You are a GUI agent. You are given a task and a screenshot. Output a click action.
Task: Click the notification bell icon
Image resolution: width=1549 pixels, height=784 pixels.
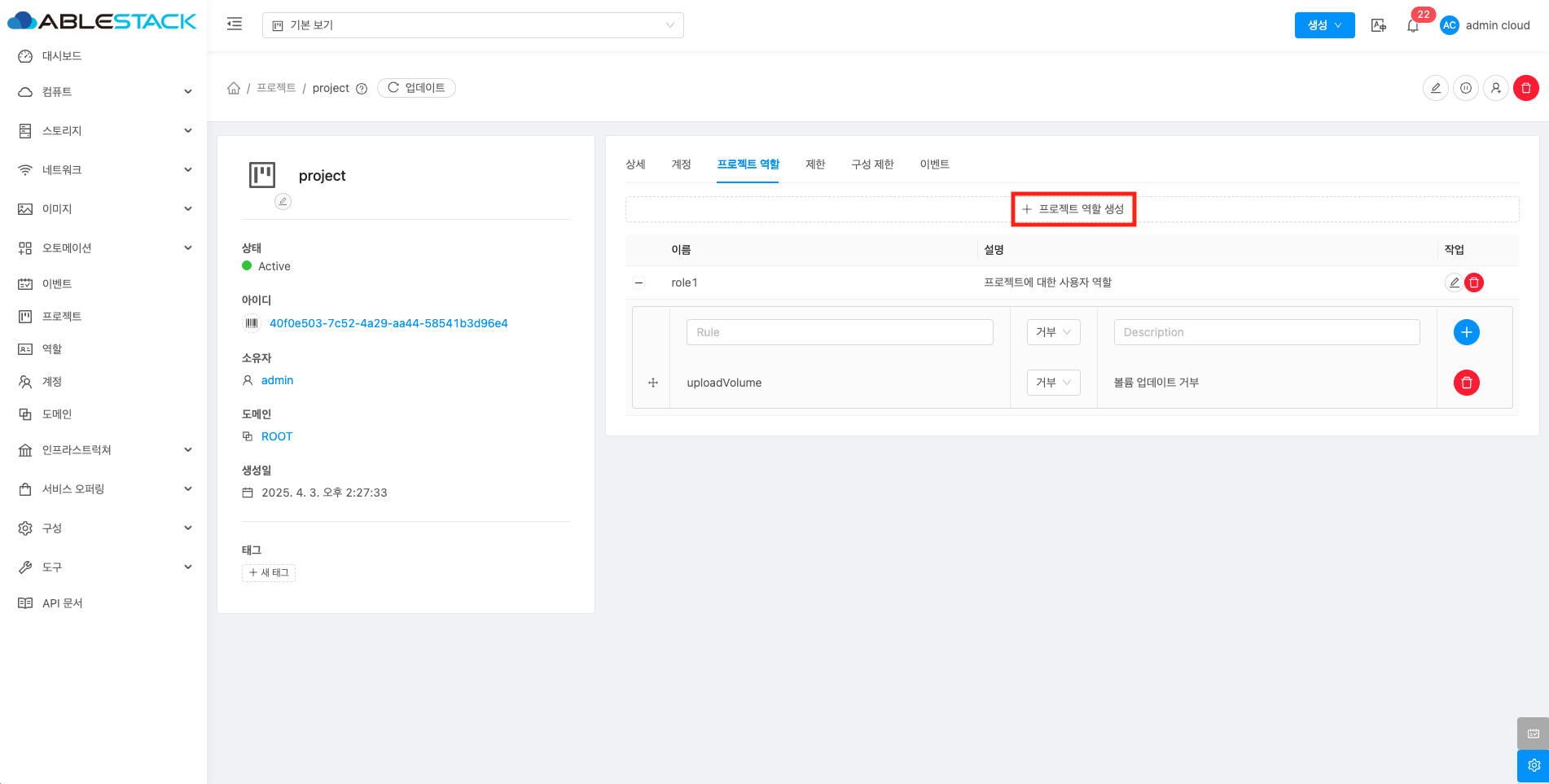1413,26
